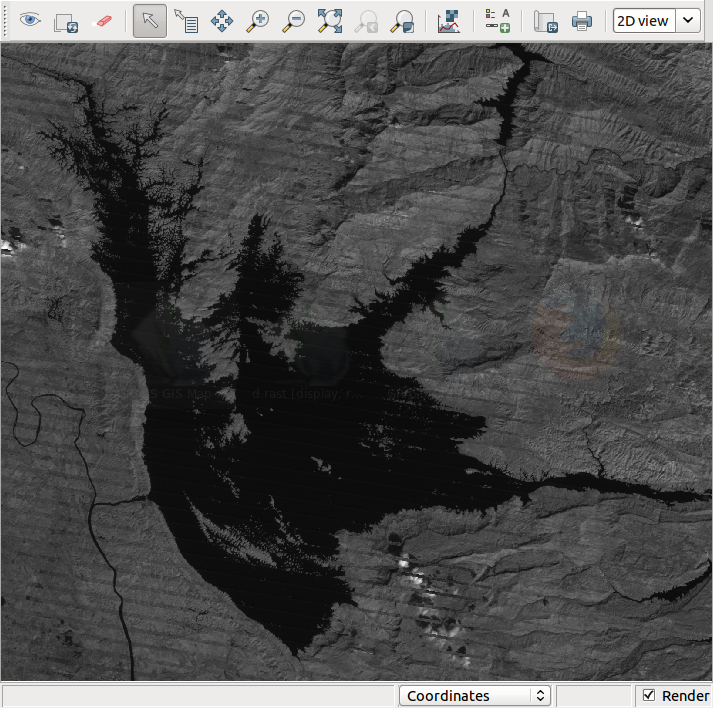713x708 pixels.
Task: Choose the Zoom out magnifier
Action: click(x=294, y=21)
